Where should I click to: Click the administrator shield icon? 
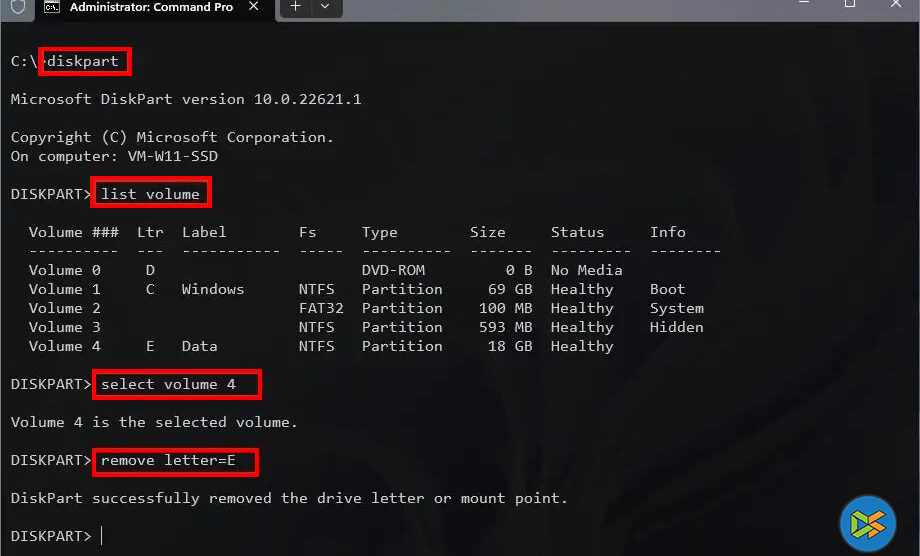tap(17, 6)
